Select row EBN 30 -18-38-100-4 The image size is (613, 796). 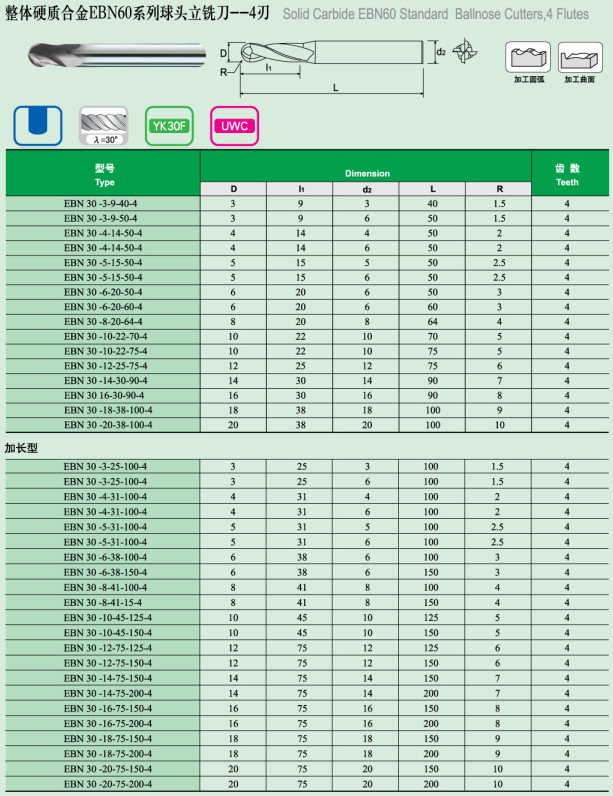pyautogui.click(x=307, y=410)
